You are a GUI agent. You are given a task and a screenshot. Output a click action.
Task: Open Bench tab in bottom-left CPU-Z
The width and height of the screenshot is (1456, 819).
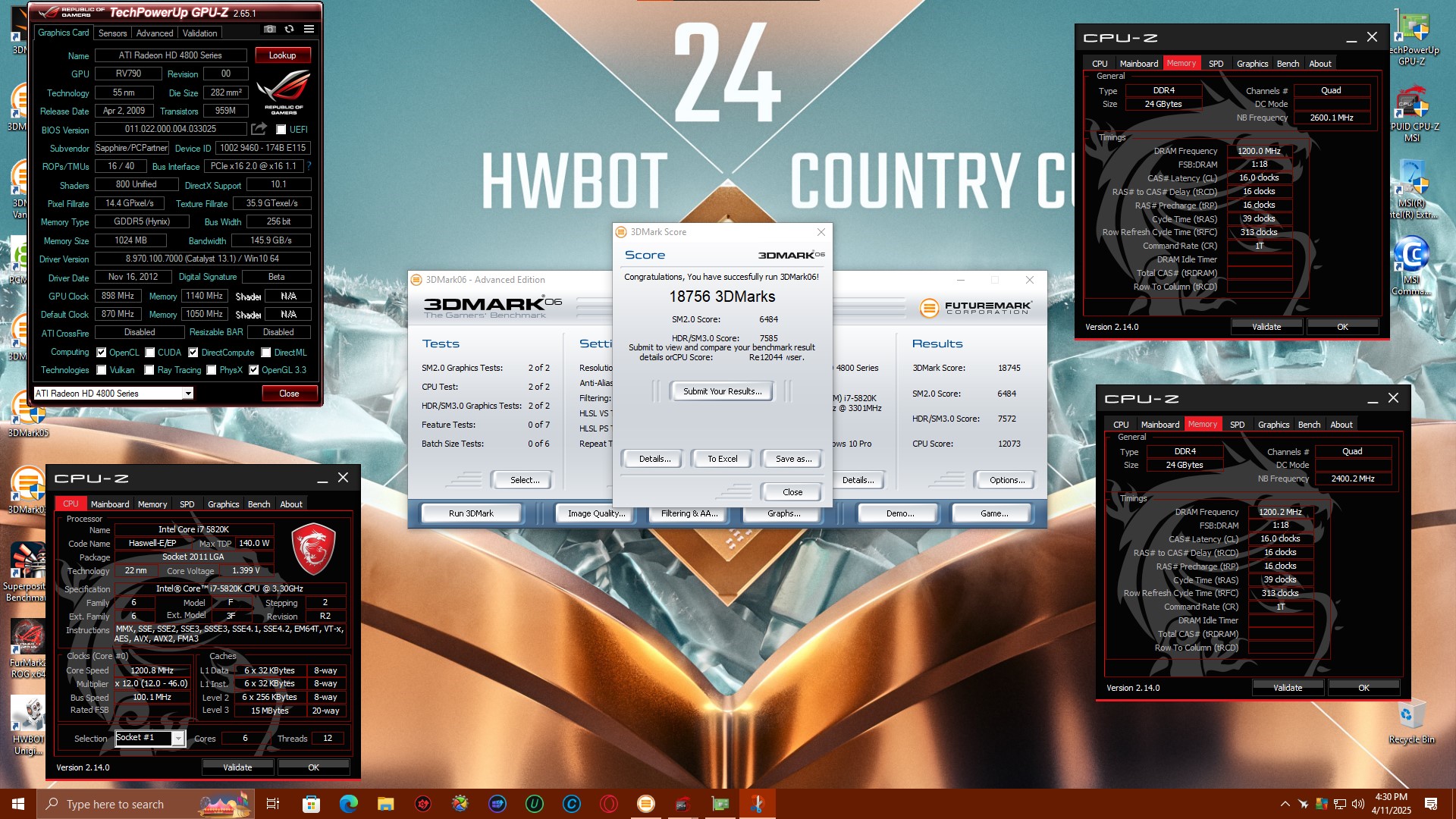tap(259, 504)
